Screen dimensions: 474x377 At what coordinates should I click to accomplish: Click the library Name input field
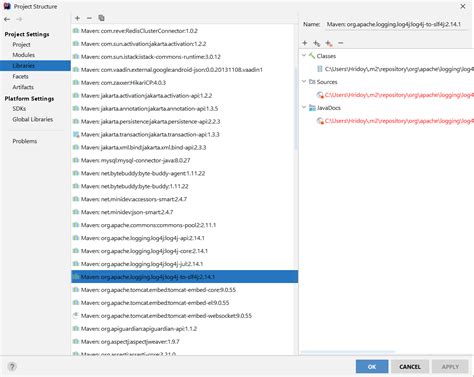click(397, 24)
